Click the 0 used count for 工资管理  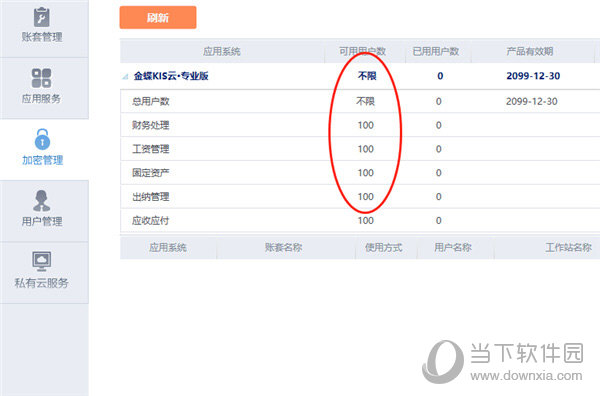click(439, 149)
